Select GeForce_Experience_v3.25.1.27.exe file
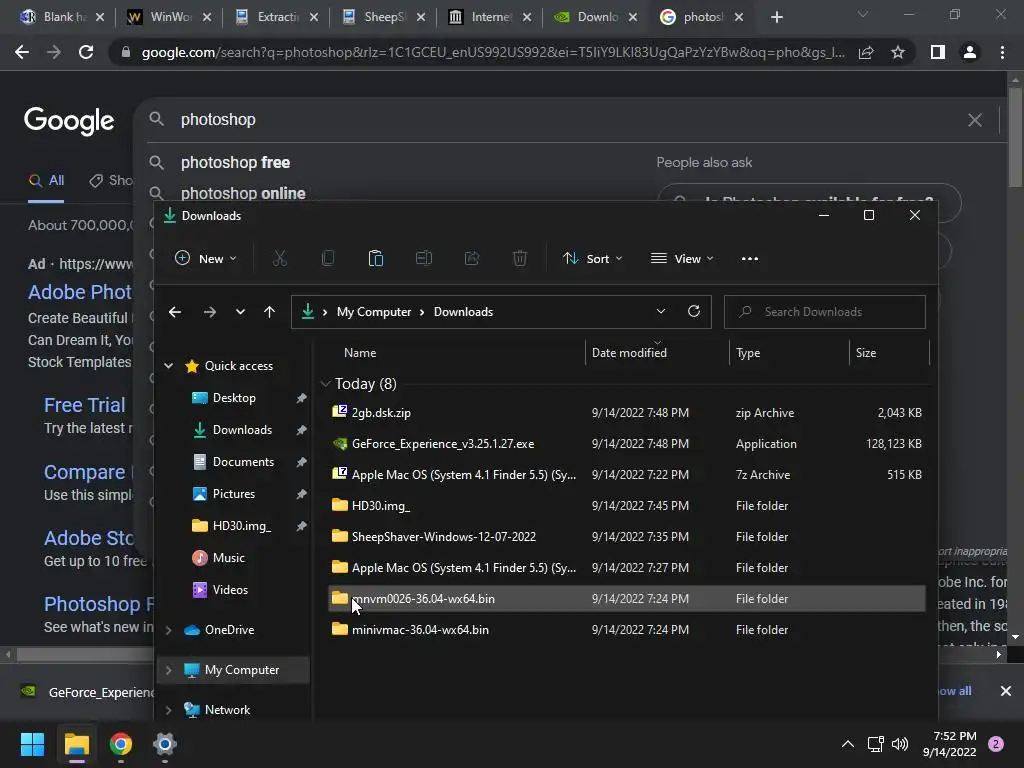Screen dimensions: 1024x768 (442, 444)
